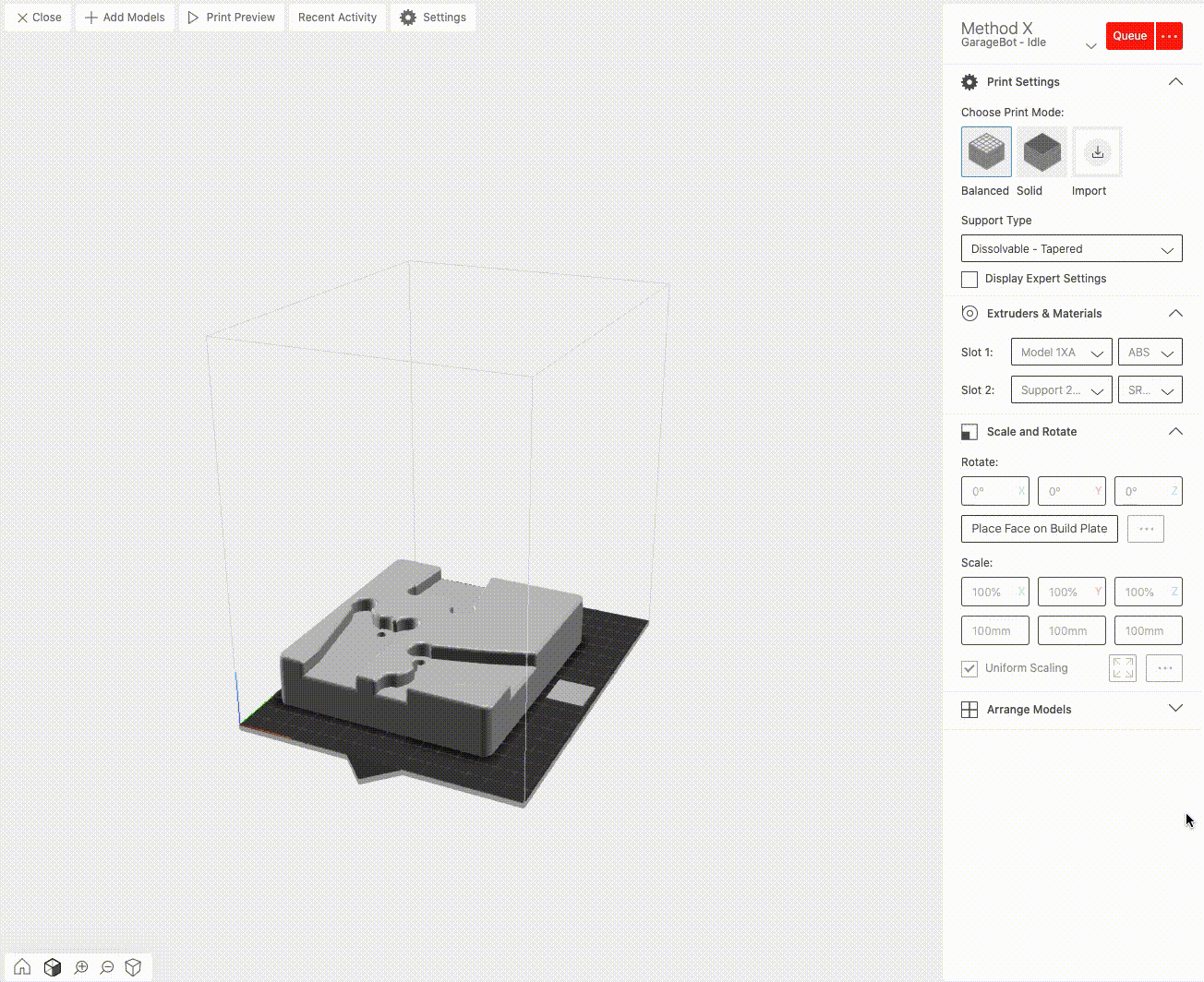Expand the Arrange Models section
Image resolution: width=1204 pixels, height=982 pixels.
point(1175,708)
